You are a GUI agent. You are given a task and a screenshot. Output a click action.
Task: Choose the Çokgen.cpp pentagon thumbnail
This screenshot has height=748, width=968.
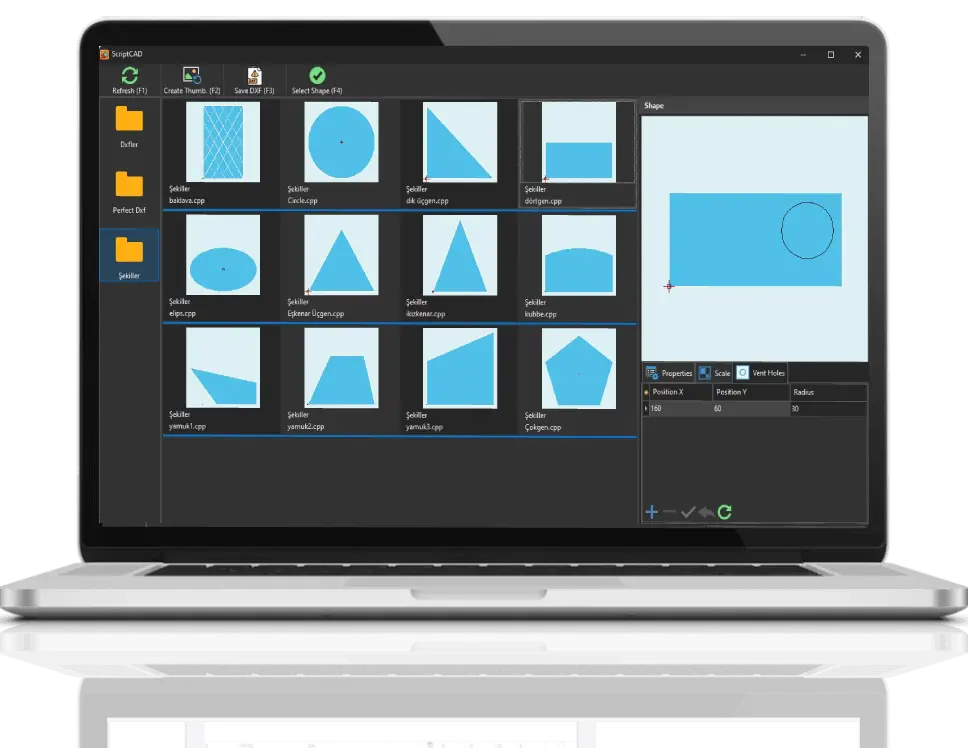coord(578,368)
